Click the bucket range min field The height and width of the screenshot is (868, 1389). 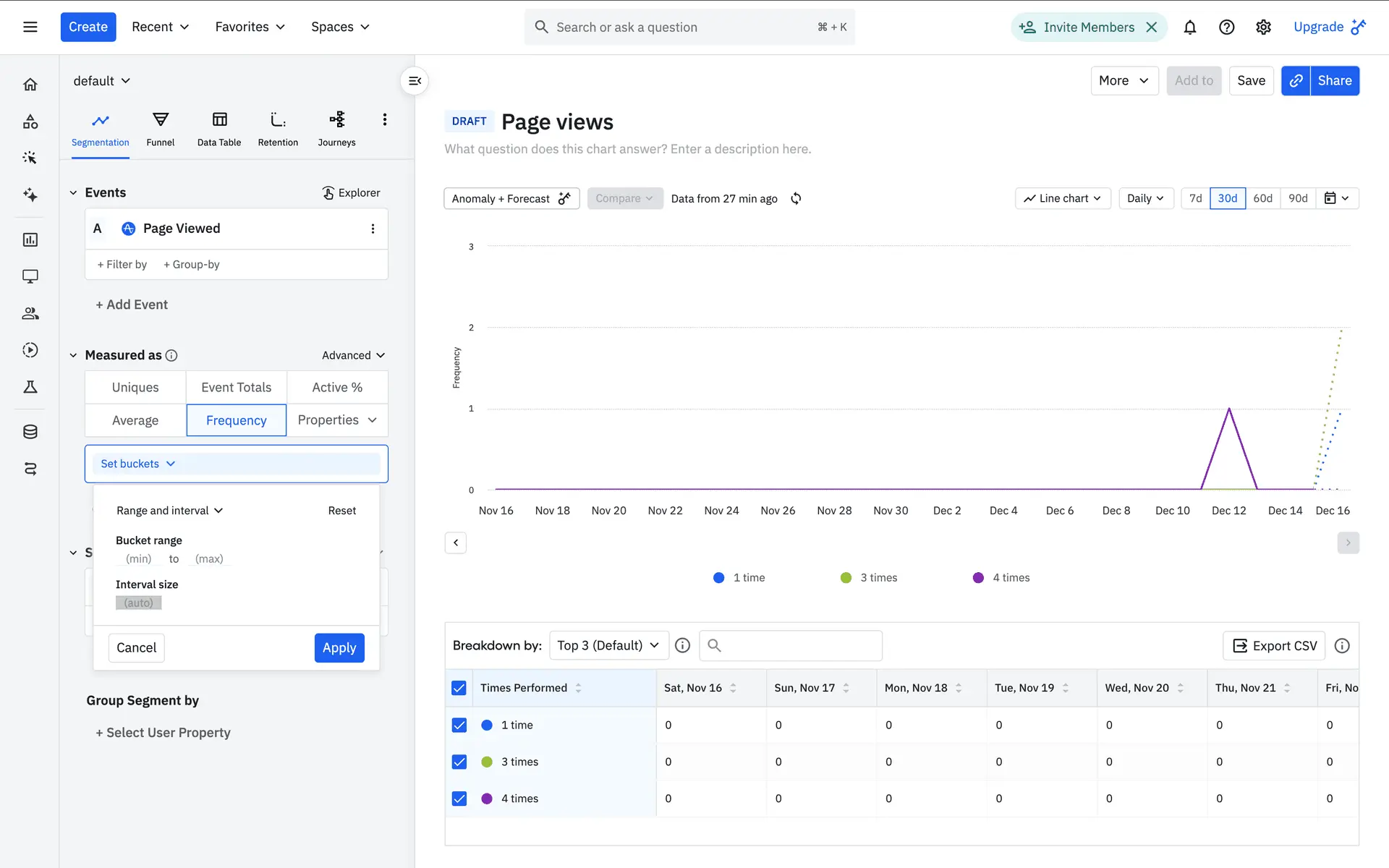pyautogui.click(x=138, y=559)
